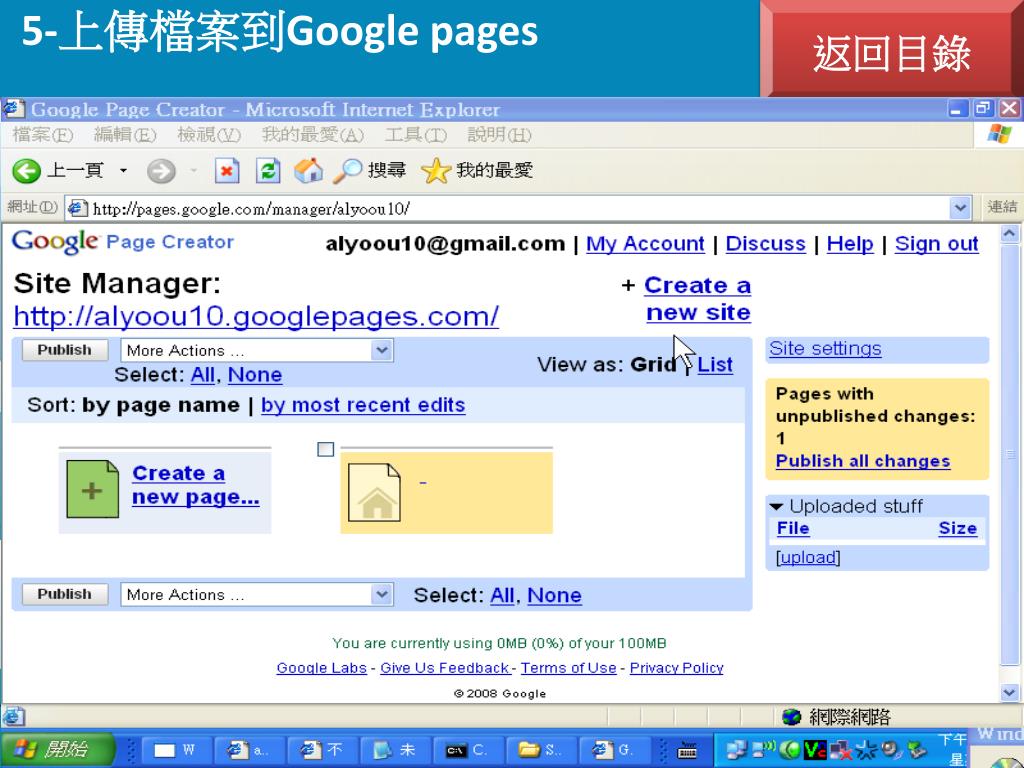Viewport: 1024px width, 768px height.
Task: Collapse the Uploaded stuff section triangle
Action: 776,507
